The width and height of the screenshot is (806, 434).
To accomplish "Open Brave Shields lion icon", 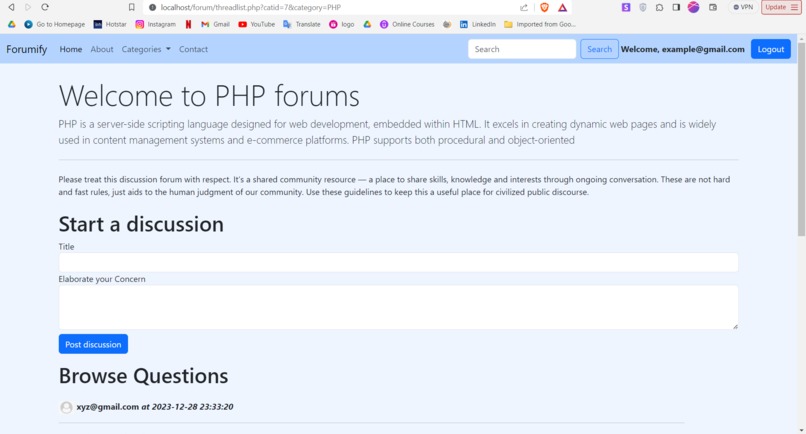I will [544, 7].
